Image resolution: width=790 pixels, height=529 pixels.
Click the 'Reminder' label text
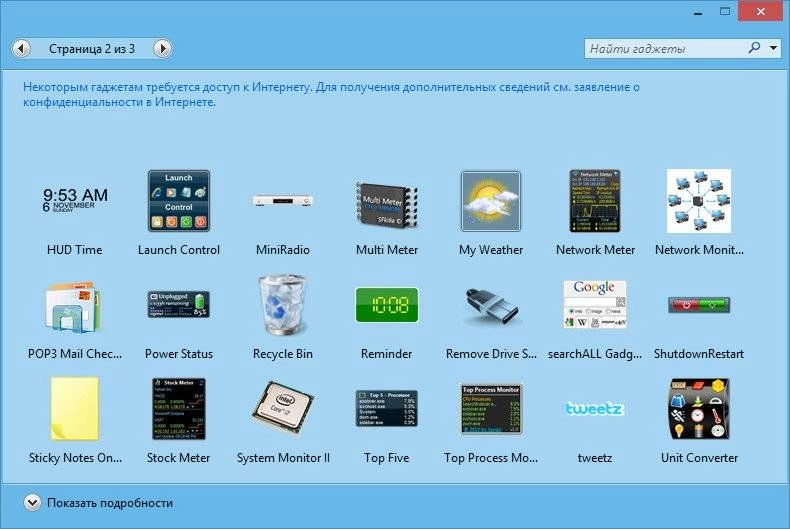point(386,354)
